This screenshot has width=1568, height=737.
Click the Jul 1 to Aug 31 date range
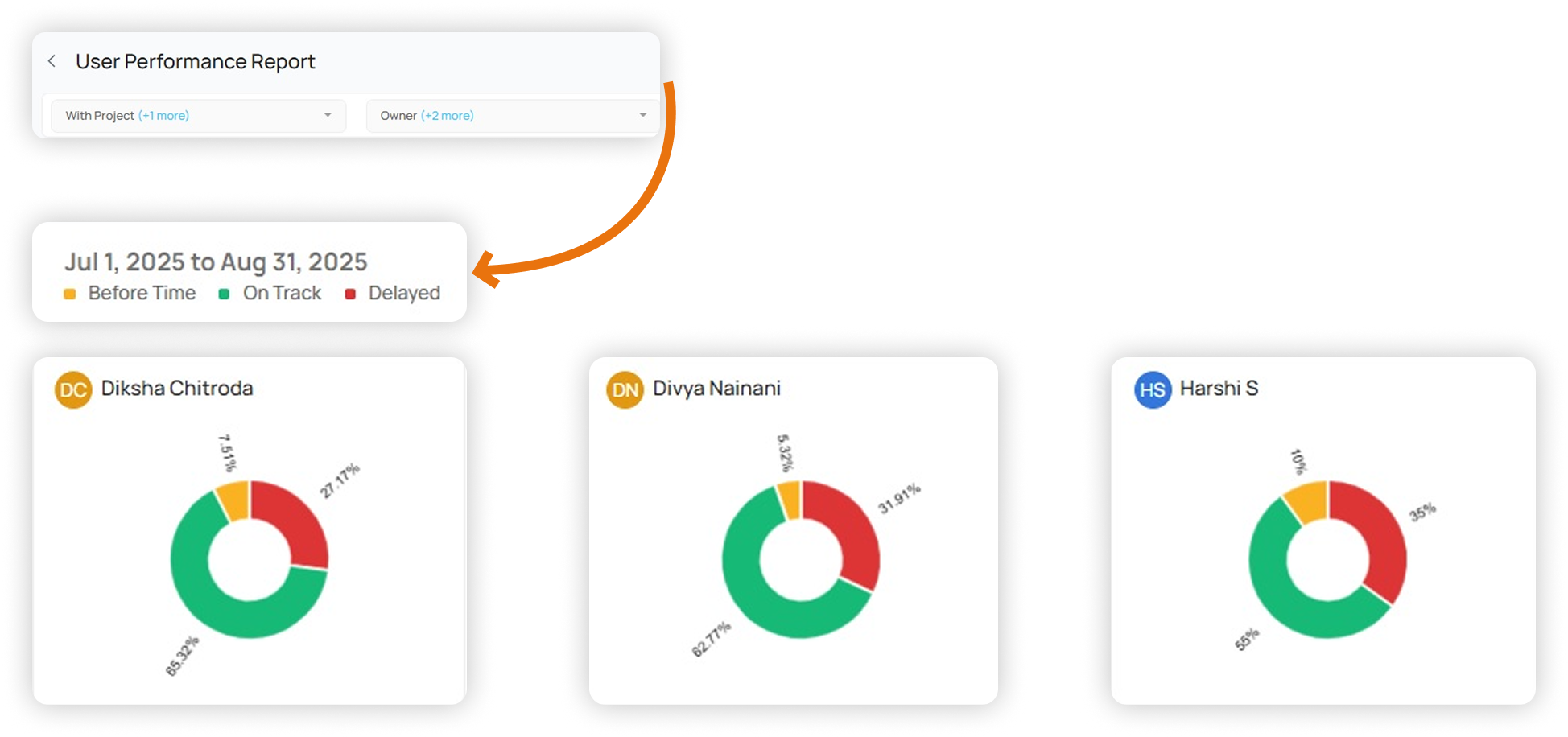(216, 262)
